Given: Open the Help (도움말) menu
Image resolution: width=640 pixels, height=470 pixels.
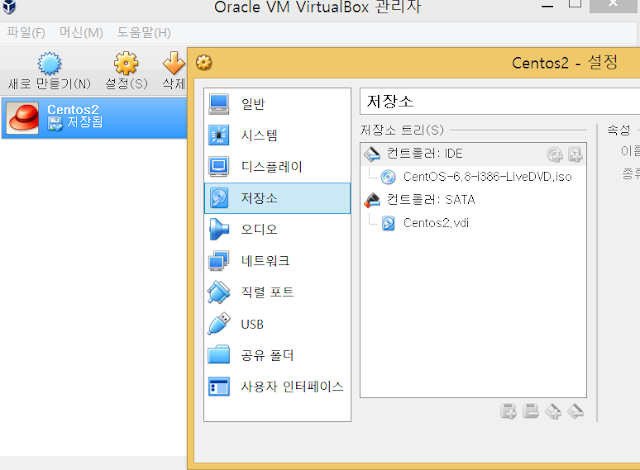Looking at the screenshot, I should pos(144,32).
